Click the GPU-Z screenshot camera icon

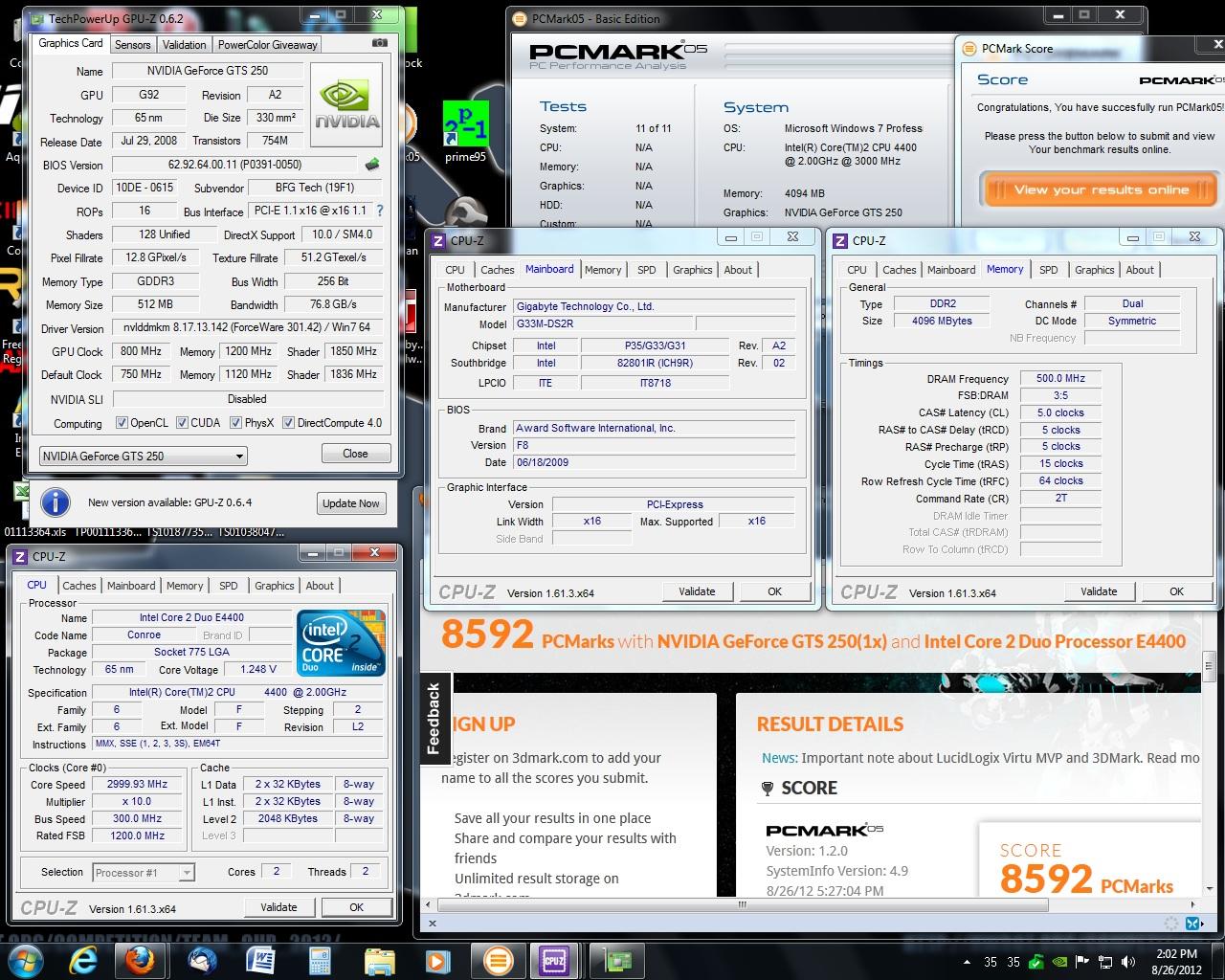click(380, 44)
